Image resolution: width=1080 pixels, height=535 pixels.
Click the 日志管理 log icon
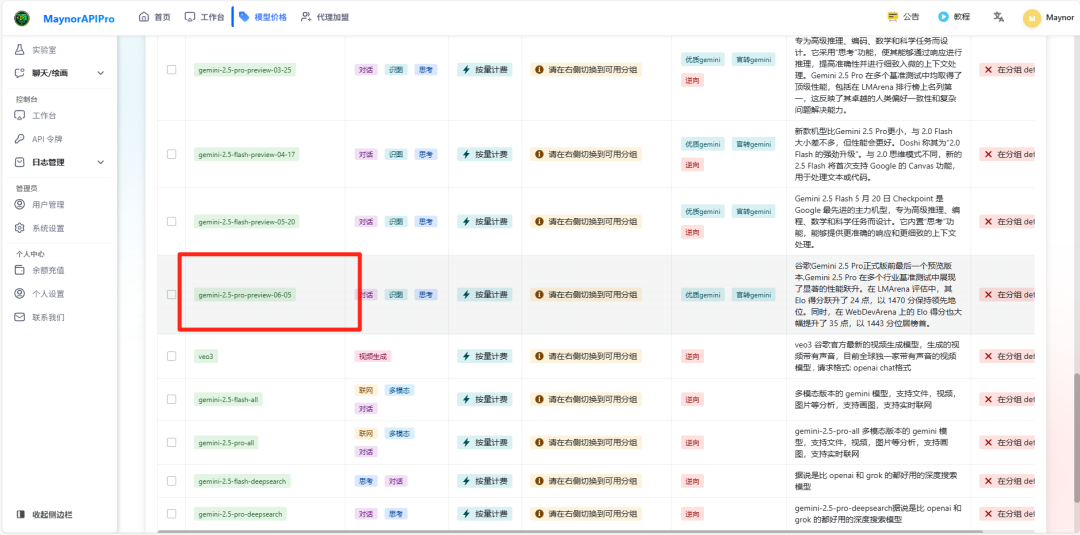(x=19, y=162)
